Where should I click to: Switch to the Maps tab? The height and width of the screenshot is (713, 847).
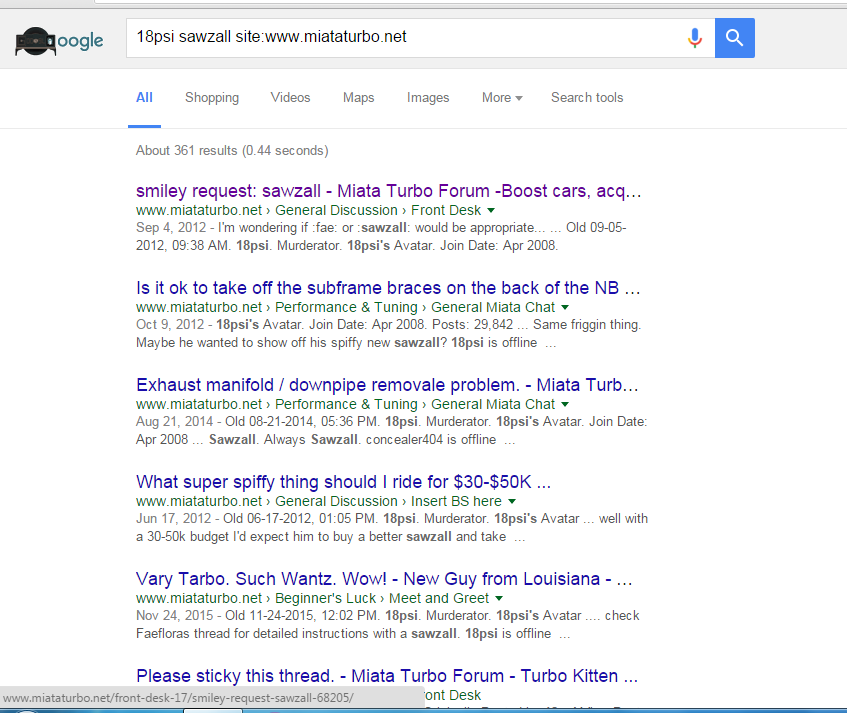(x=359, y=98)
